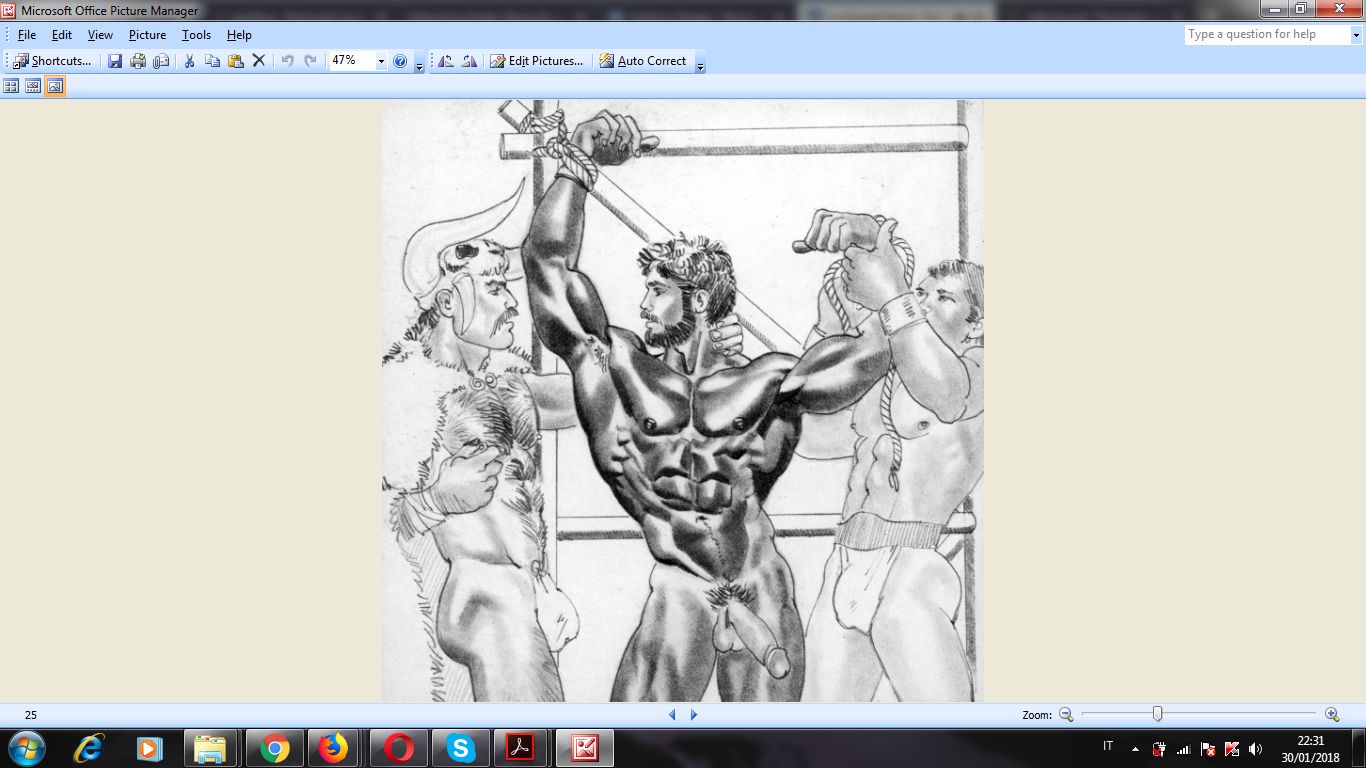Click the blue Help question mark icon
1366x768 pixels.
pyautogui.click(x=400, y=61)
